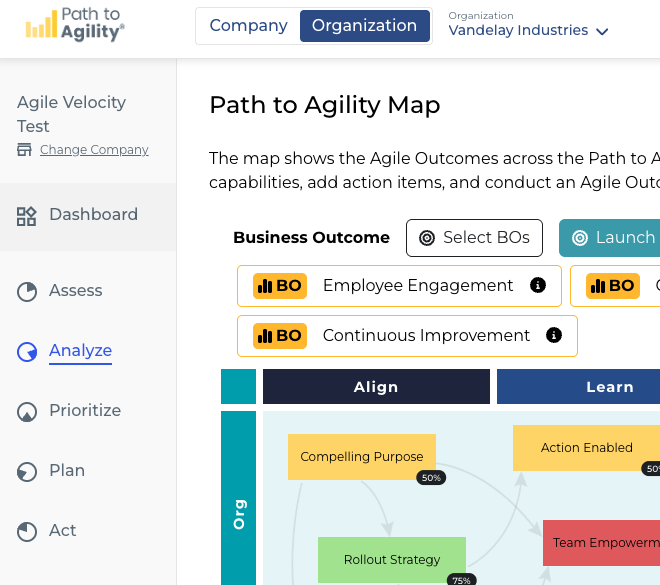Click the Act sidebar icon

[x=27, y=531]
